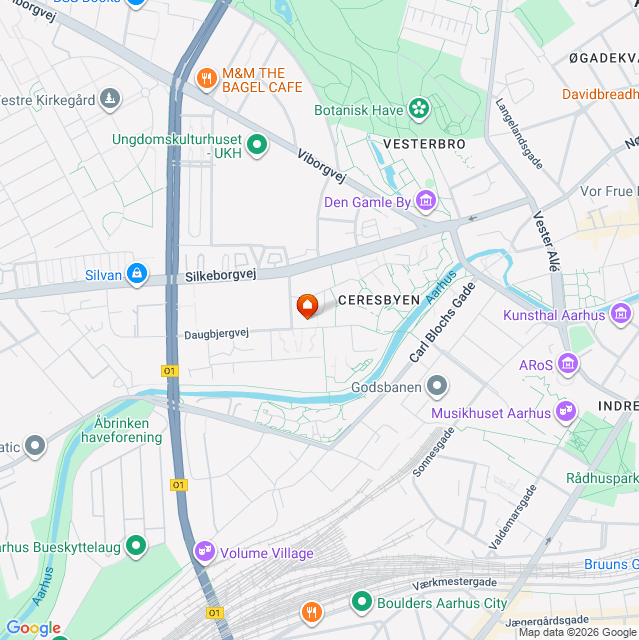Open the Vestre Kirkegård cemetery icon
Viewport: 639px width, 640px height.
[x=110, y=99]
